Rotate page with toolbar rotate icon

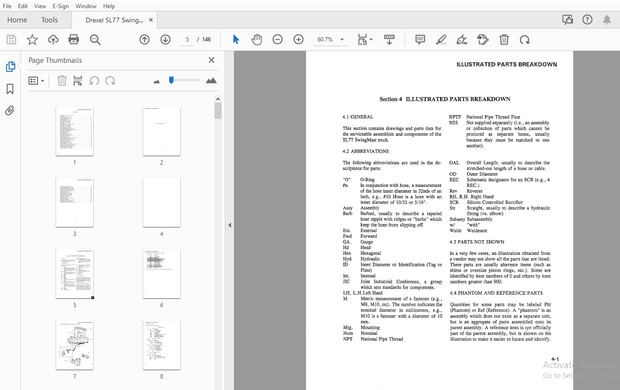tap(525, 40)
